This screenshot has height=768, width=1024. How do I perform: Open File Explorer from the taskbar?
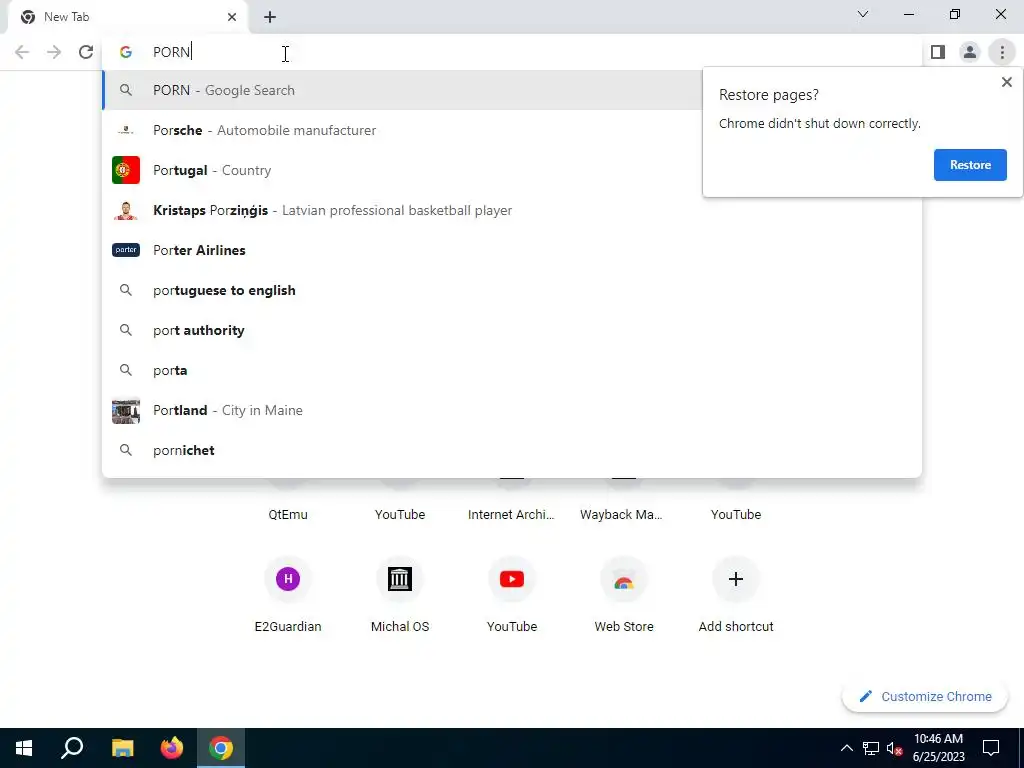click(x=122, y=748)
